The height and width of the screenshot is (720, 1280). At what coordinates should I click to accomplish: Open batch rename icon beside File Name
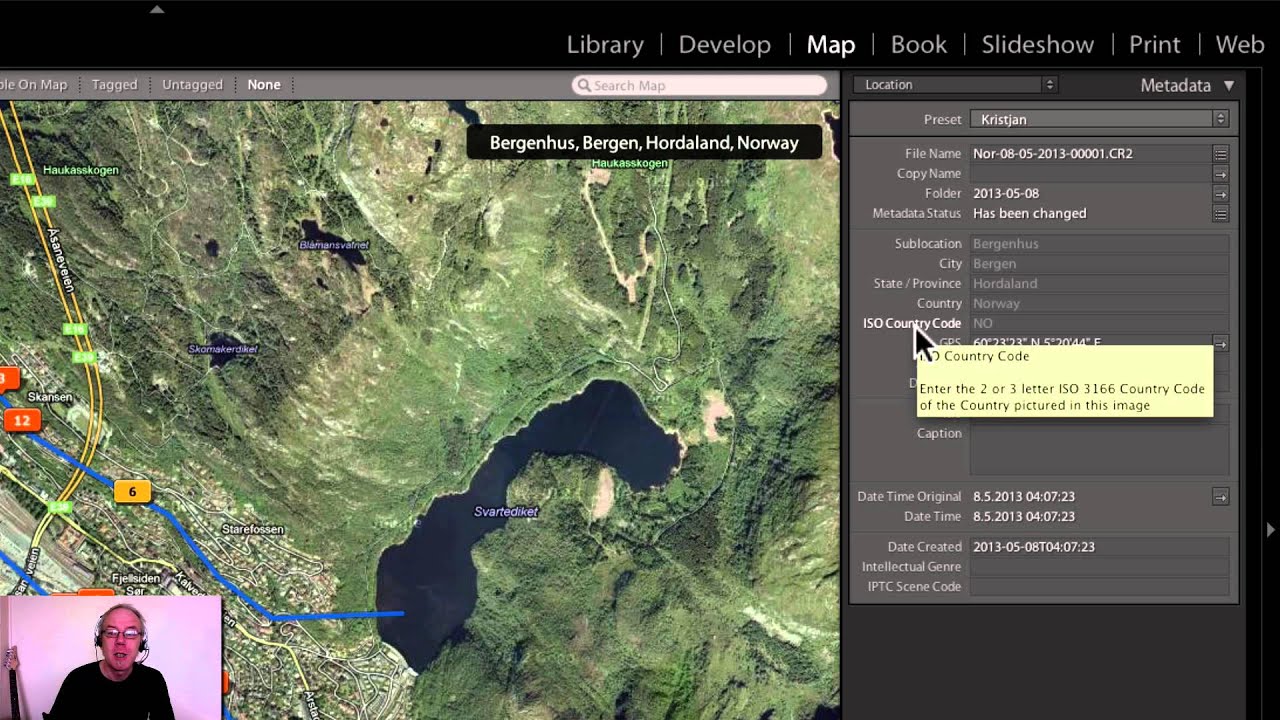point(1220,154)
